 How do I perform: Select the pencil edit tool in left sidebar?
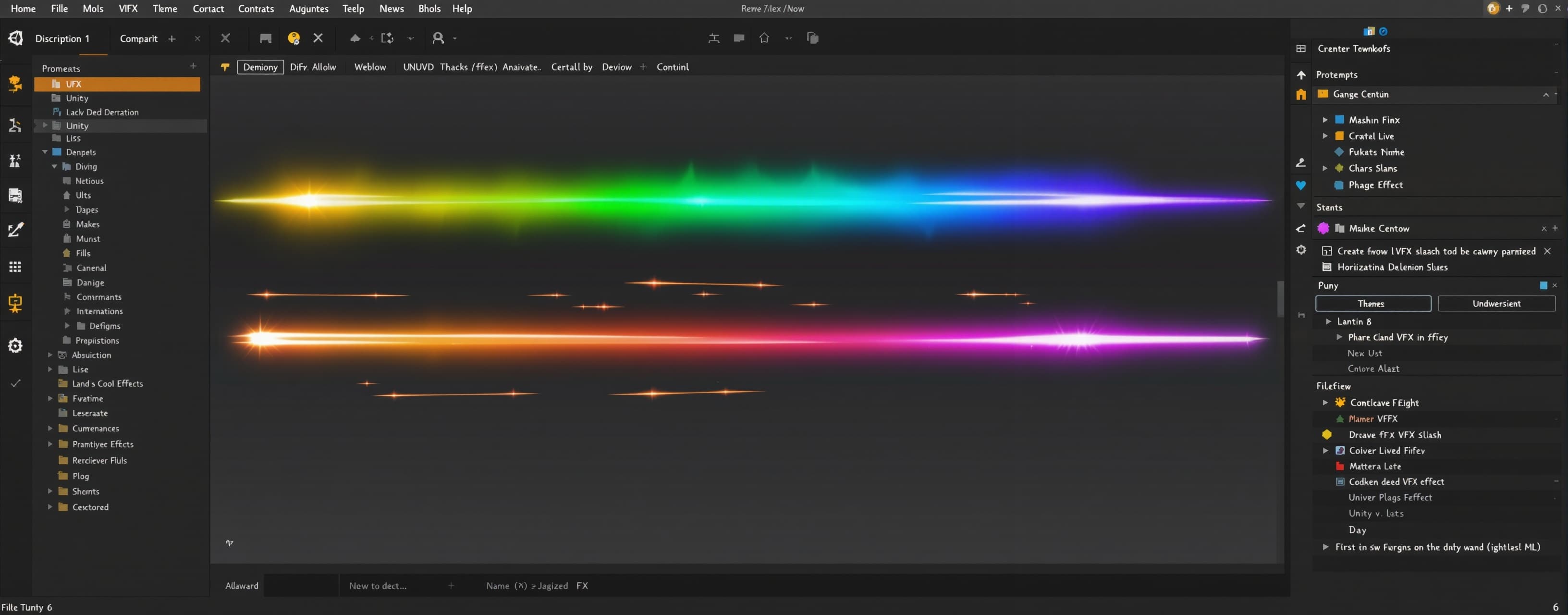pyautogui.click(x=15, y=229)
